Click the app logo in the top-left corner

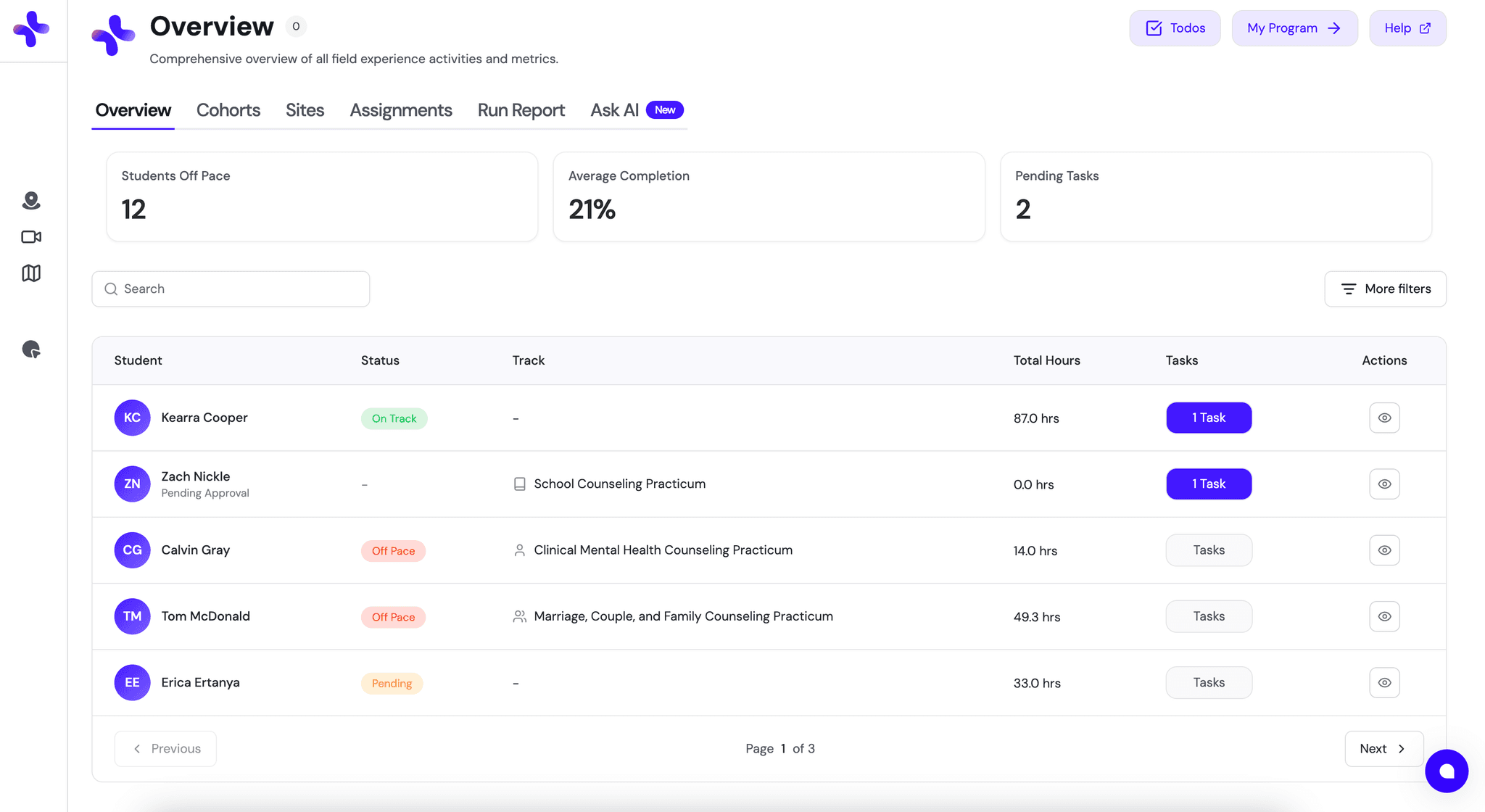pyautogui.click(x=32, y=29)
